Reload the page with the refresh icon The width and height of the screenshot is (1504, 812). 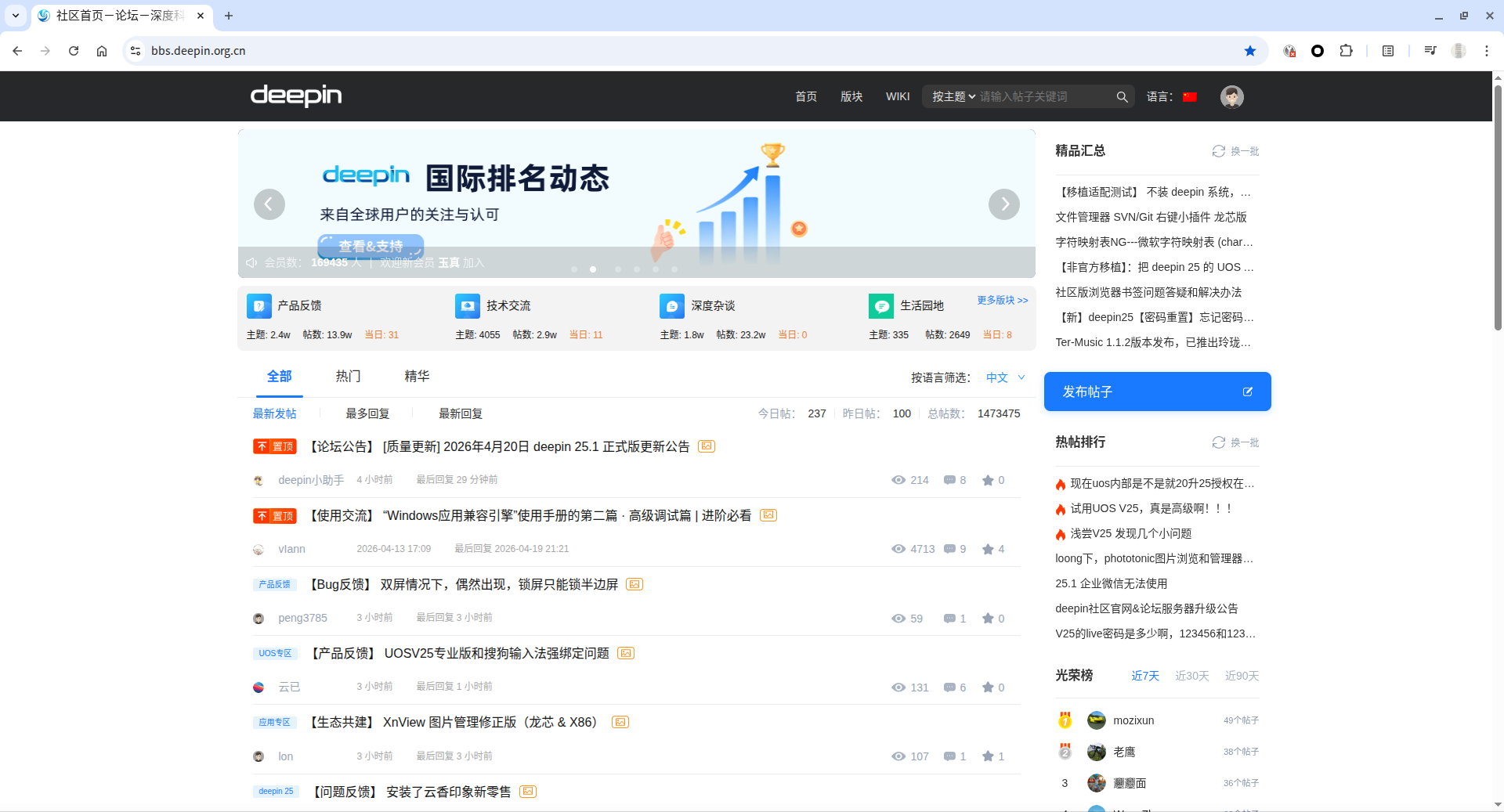pos(74,51)
